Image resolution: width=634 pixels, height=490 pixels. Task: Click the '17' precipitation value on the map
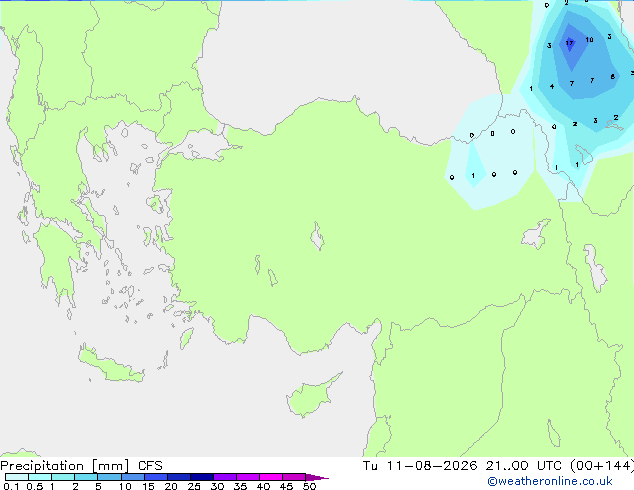tap(569, 43)
